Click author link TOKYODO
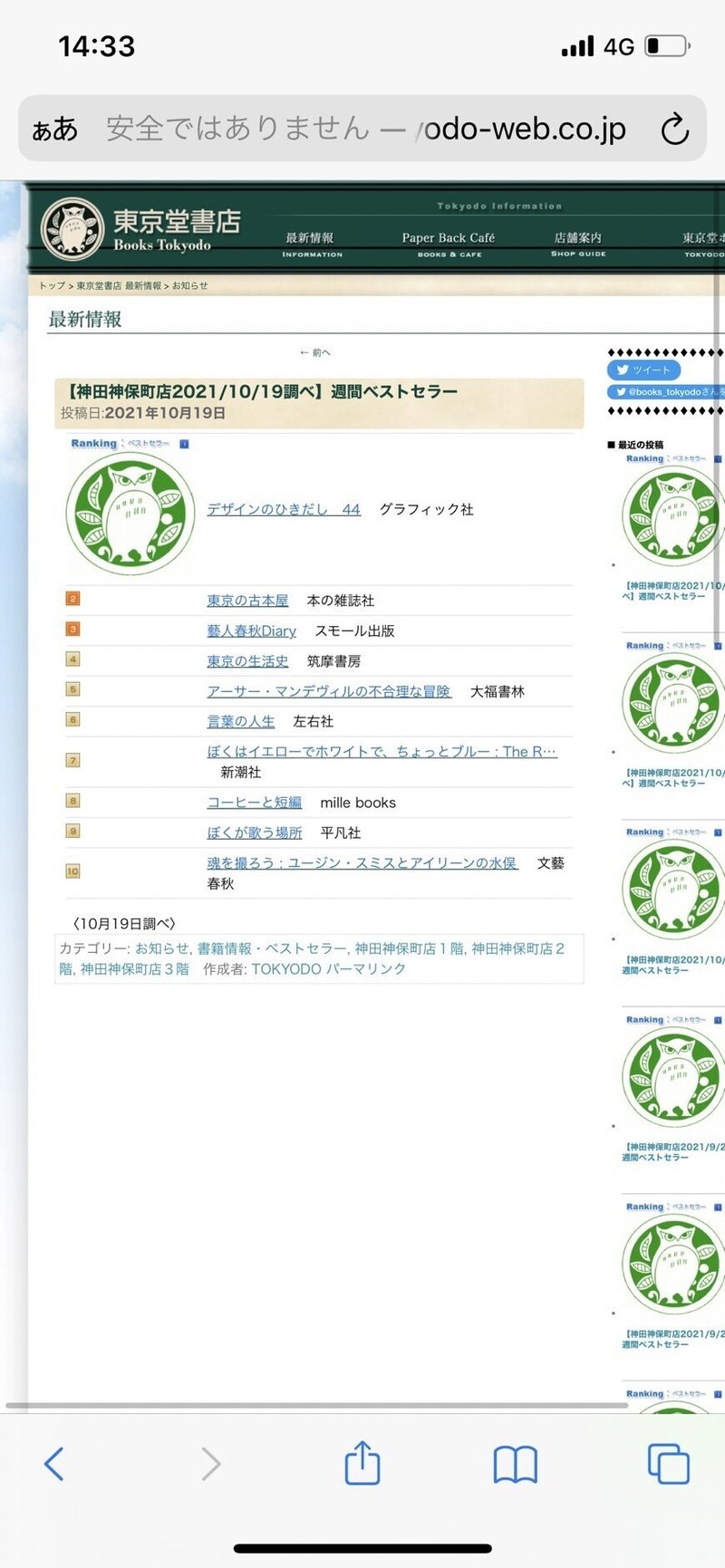This screenshot has width=725, height=1568. 286,968
